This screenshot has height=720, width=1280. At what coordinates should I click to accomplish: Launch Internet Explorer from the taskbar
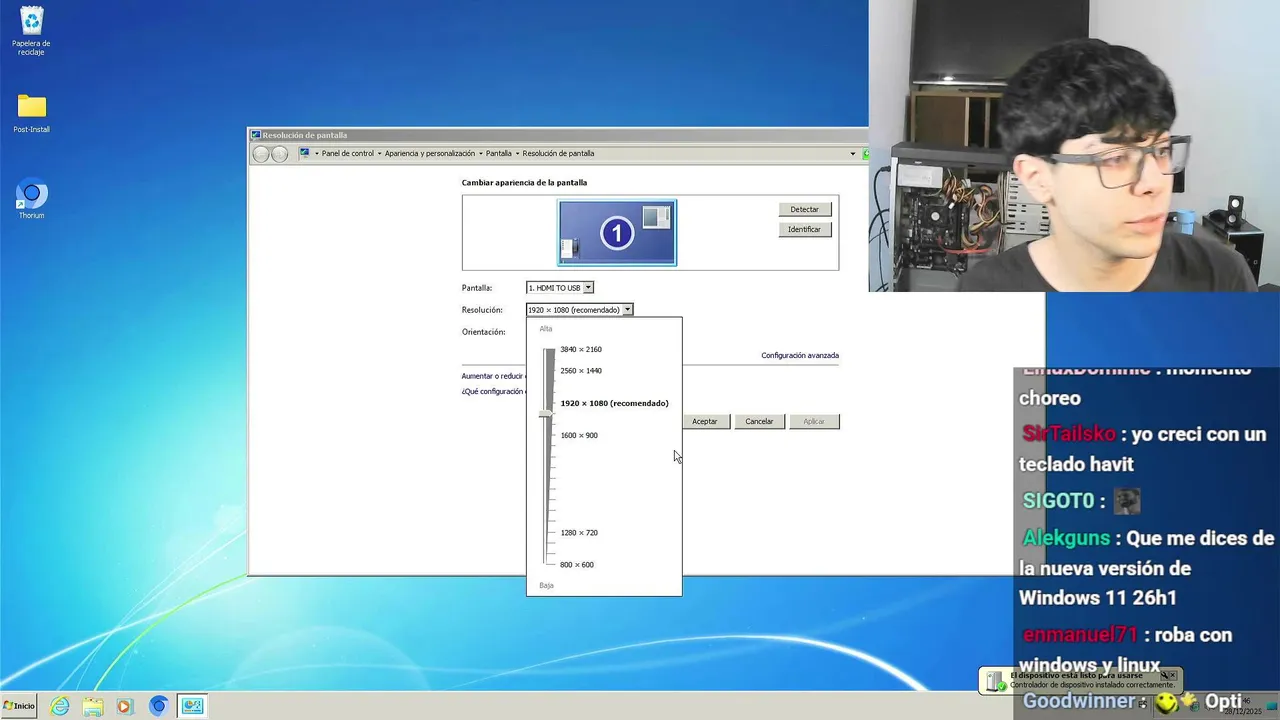(x=60, y=706)
